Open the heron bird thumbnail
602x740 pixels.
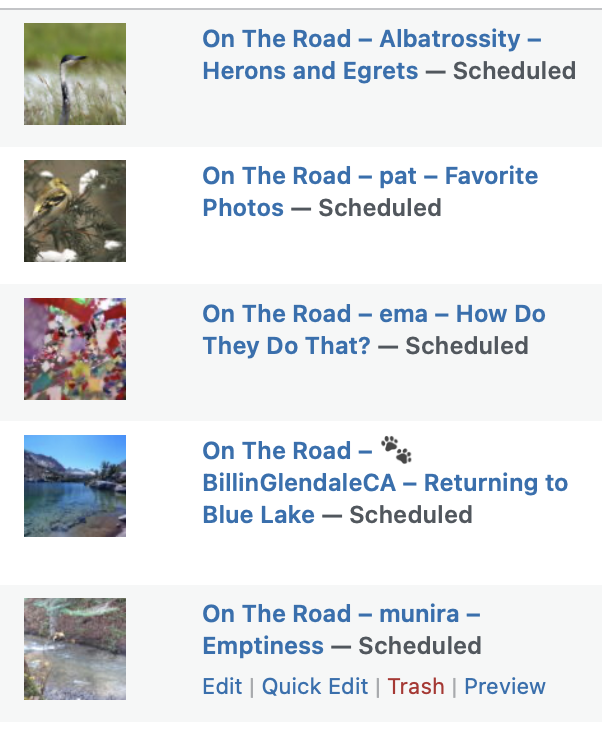point(75,74)
